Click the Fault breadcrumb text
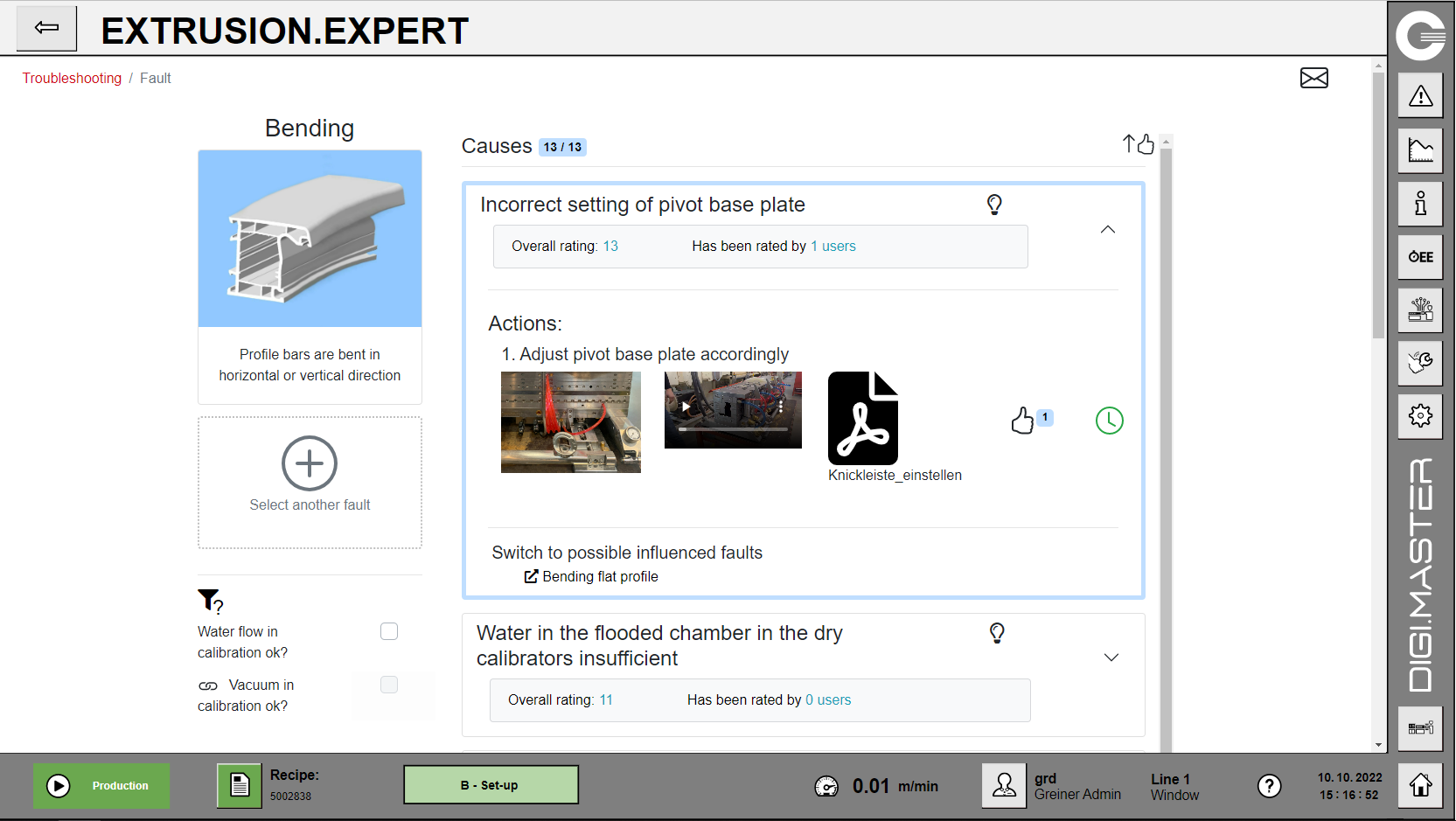 click(x=156, y=78)
